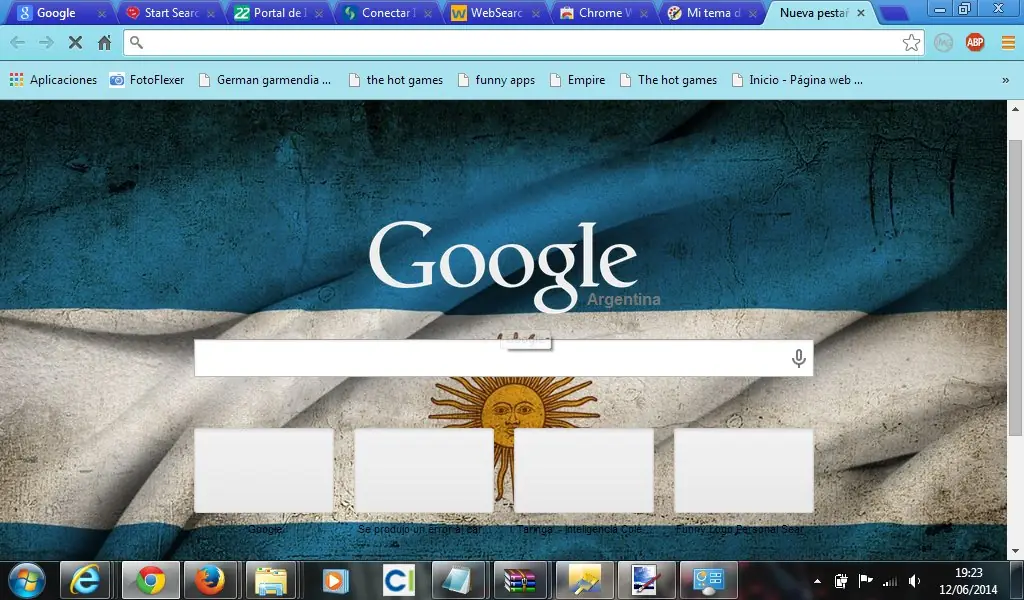This screenshot has height=600, width=1024.
Task: Open the Chrome menu hamburger icon
Action: click(x=1008, y=43)
